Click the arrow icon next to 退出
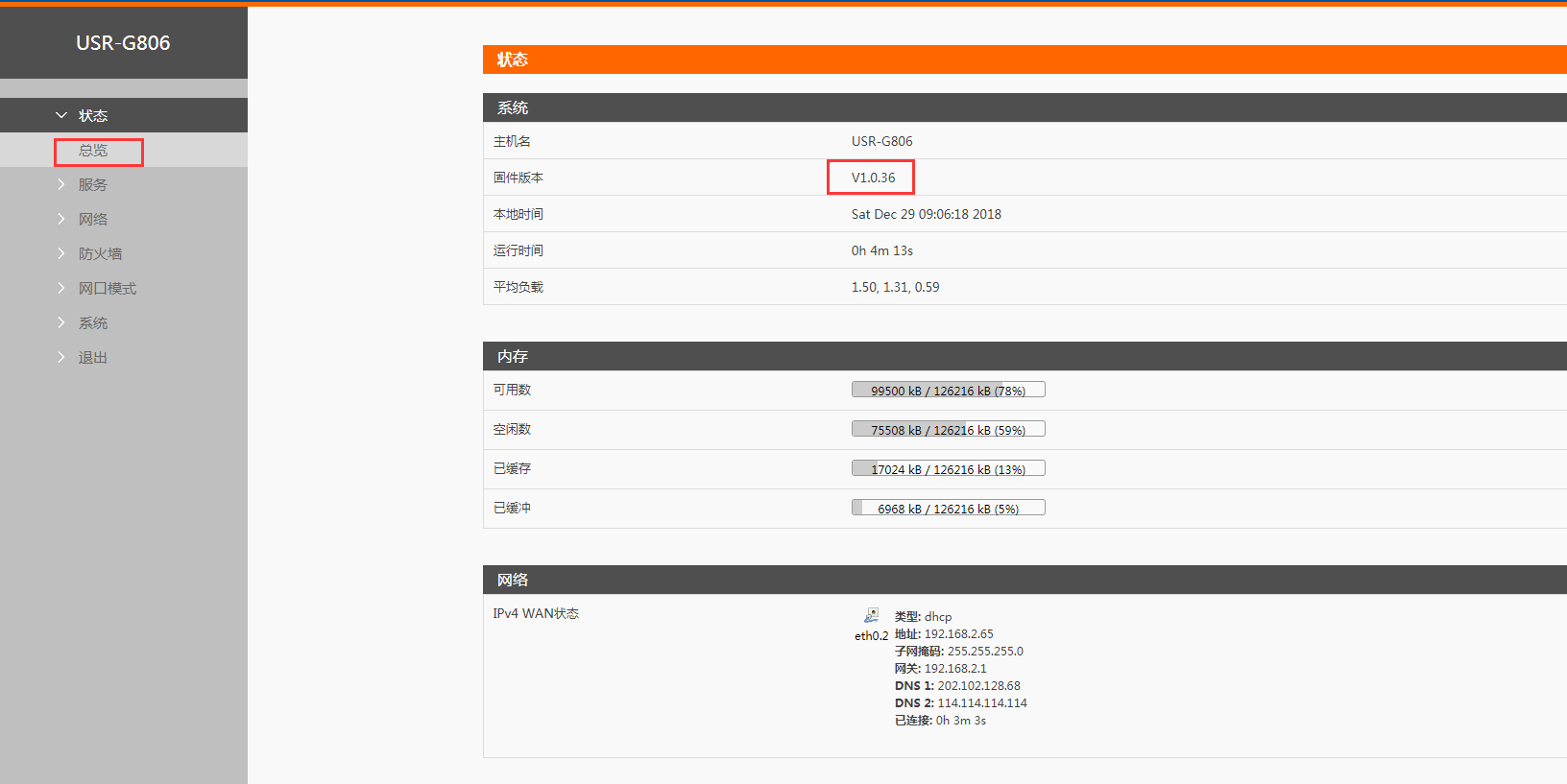1567x784 pixels. [61, 357]
